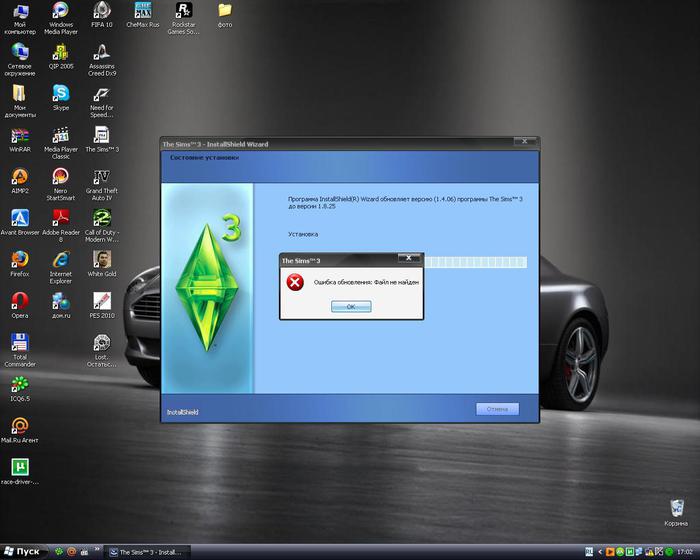Click the installation progress bar

(x=475, y=262)
